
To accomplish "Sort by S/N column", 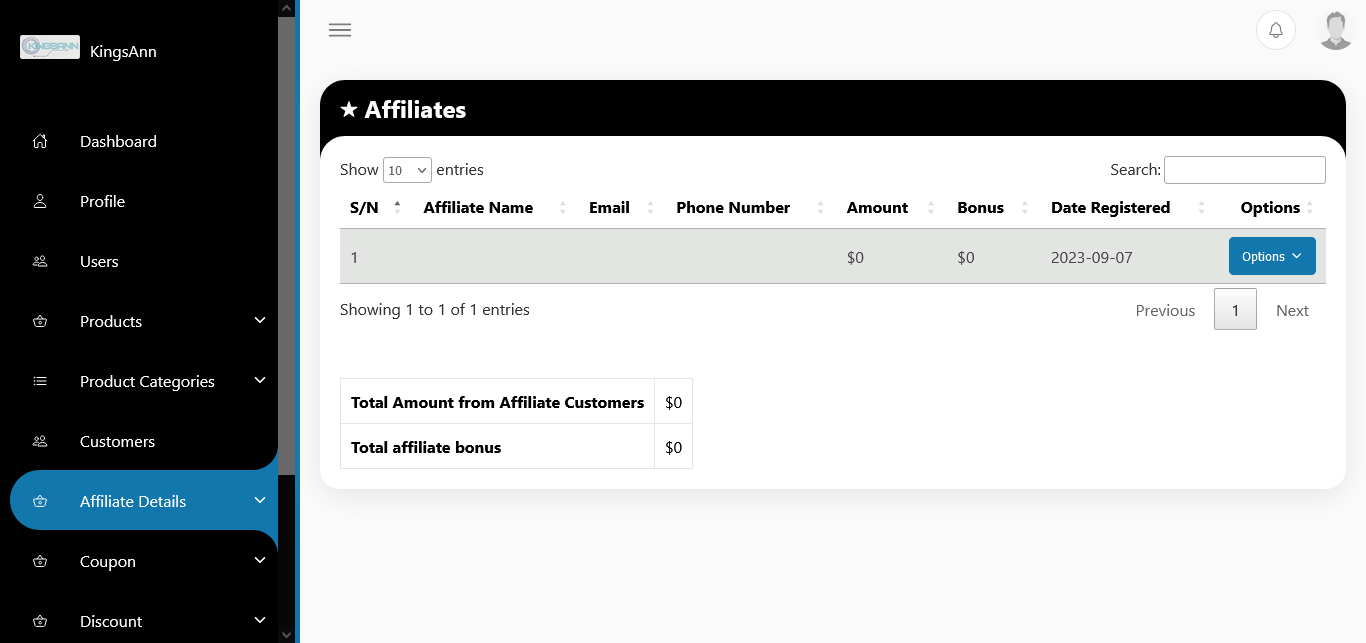I will tap(376, 208).
